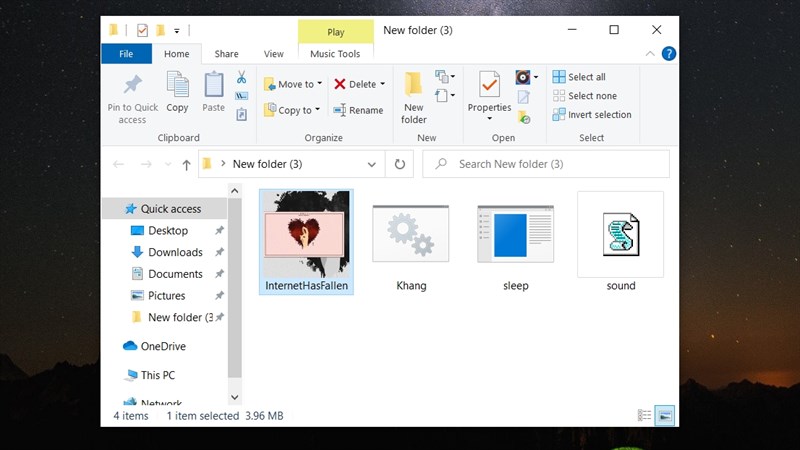800x450 pixels.
Task: Click the Search New folder (3) box
Action: 546,164
